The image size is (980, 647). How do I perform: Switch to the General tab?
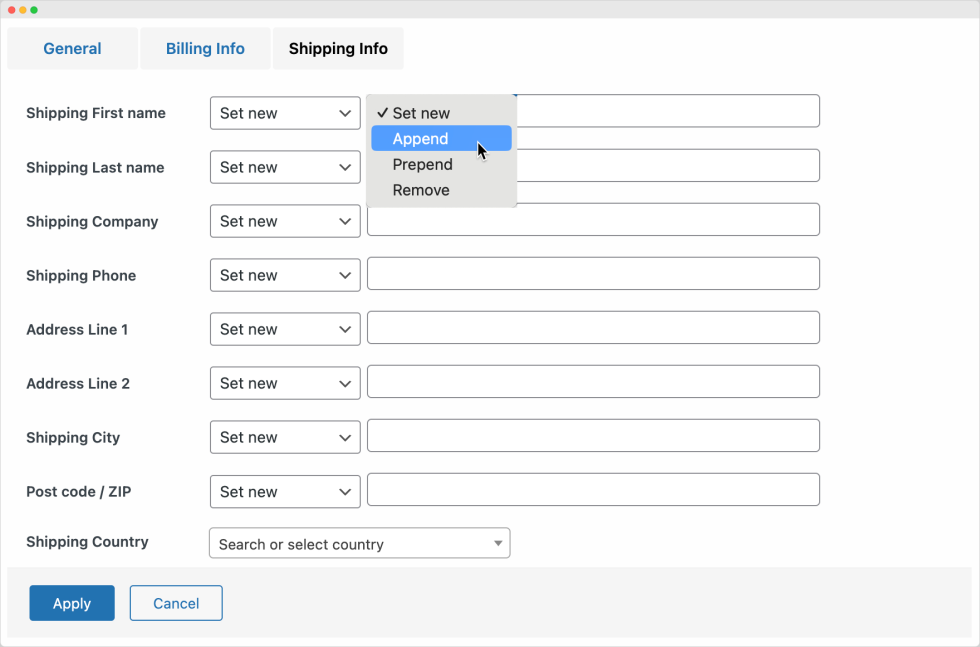pyautogui.click(x=72, y=48)
